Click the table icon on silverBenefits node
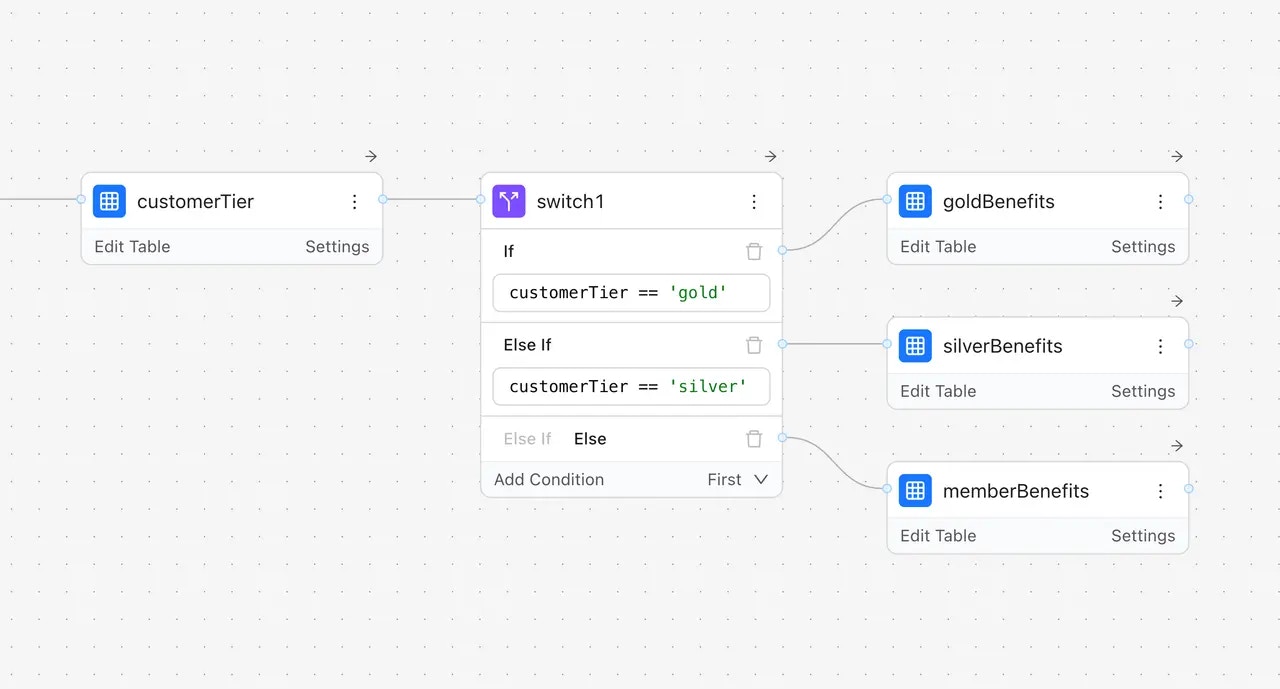Viewport: 1280px width, 689px height. [x=915, y=346]
